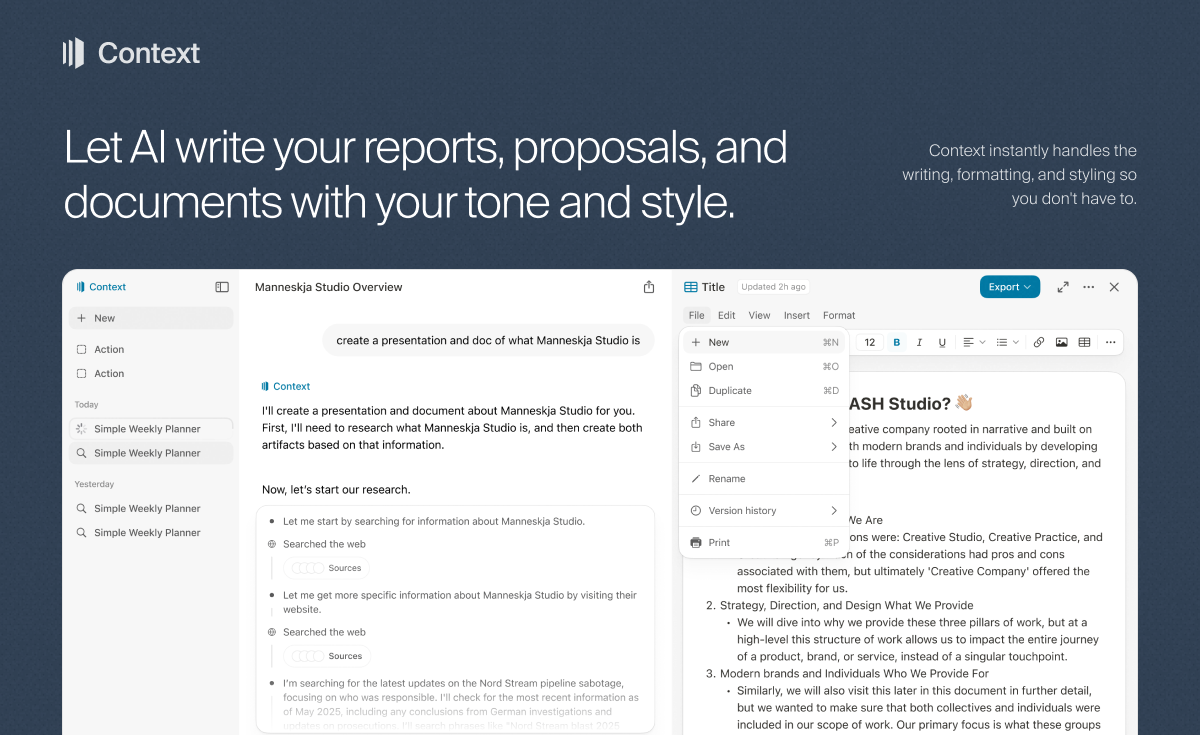
Task: Collapse the Context sidebar panel
Action: click(x=221, y=287)
